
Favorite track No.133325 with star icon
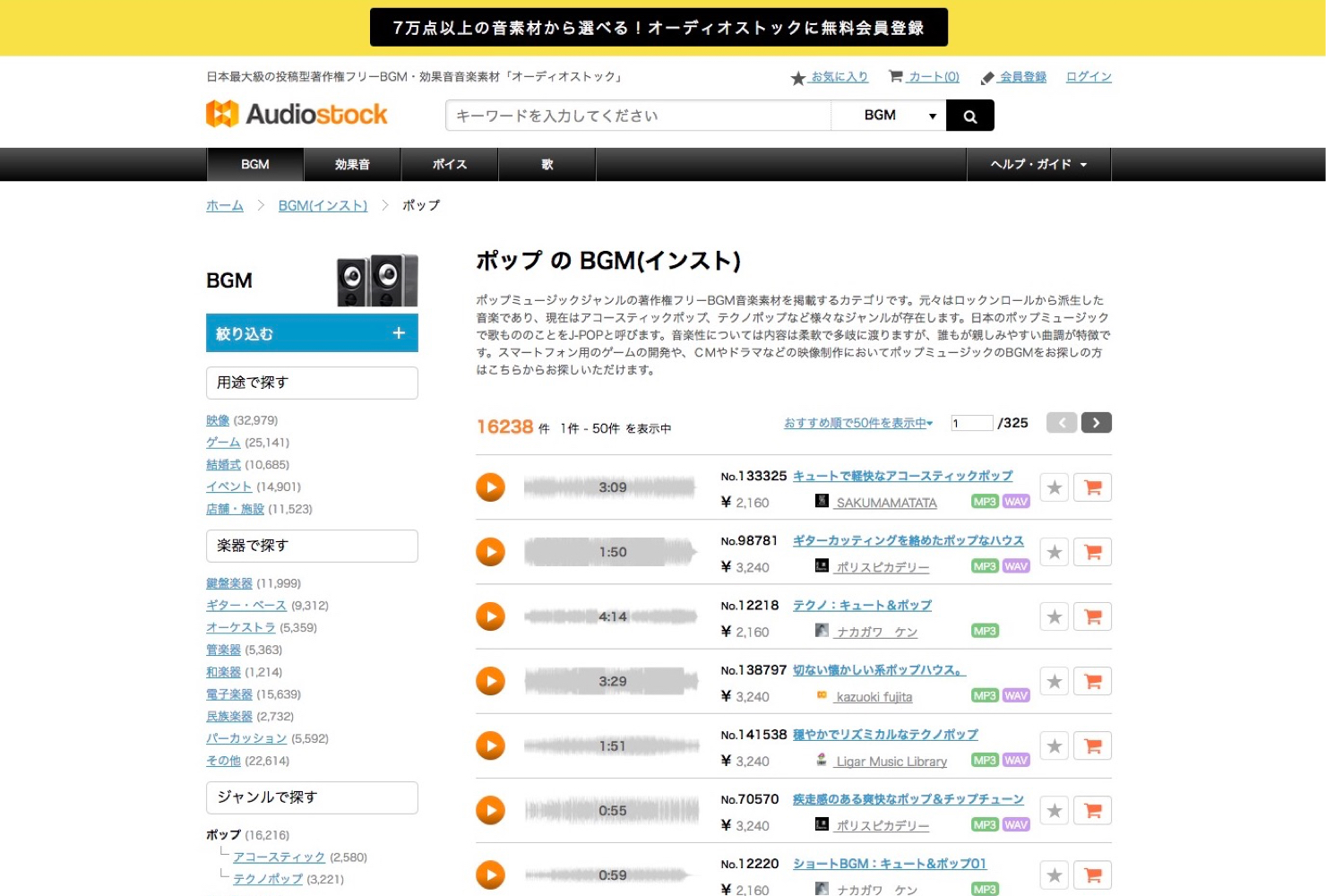1055,487
